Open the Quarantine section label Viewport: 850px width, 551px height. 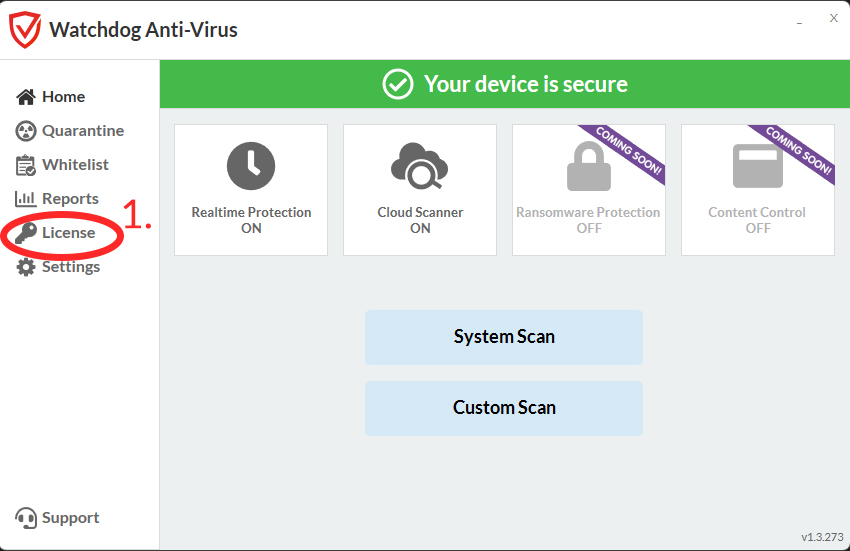pos(83,131)
